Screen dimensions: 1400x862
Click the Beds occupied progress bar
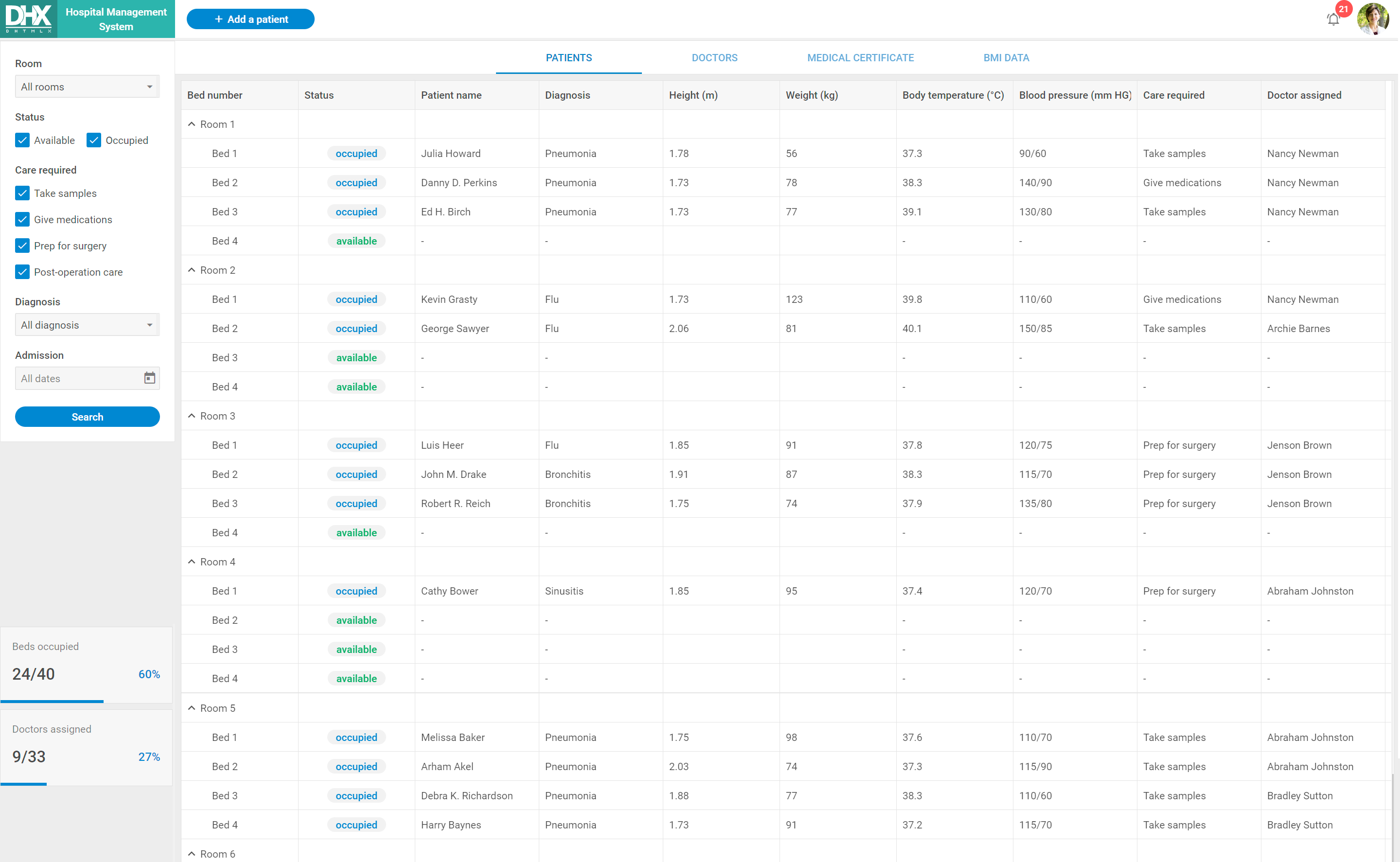coord(86,701)
